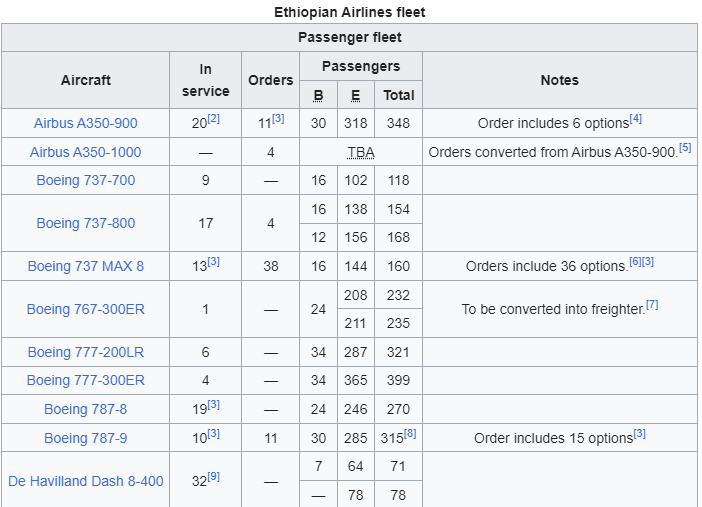Image resolution: width=702 pixels, height=507 pixels.
Task: Click economy value '318' in A350-900 row
Action: (355, 123)
